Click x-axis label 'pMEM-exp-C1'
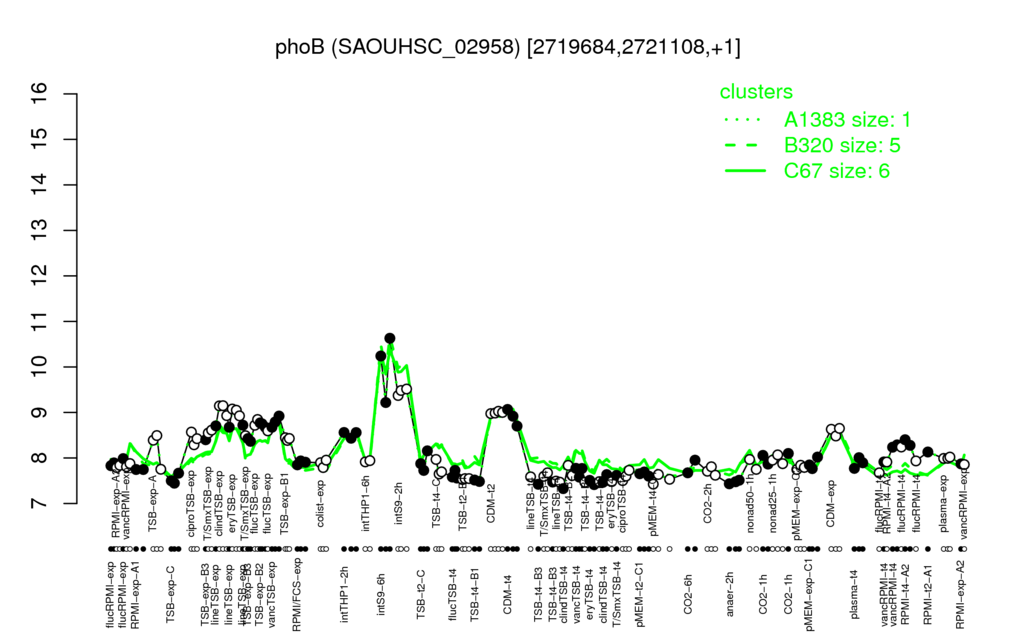This screenshot has height=640, width=1024. [x=810, y=594]
